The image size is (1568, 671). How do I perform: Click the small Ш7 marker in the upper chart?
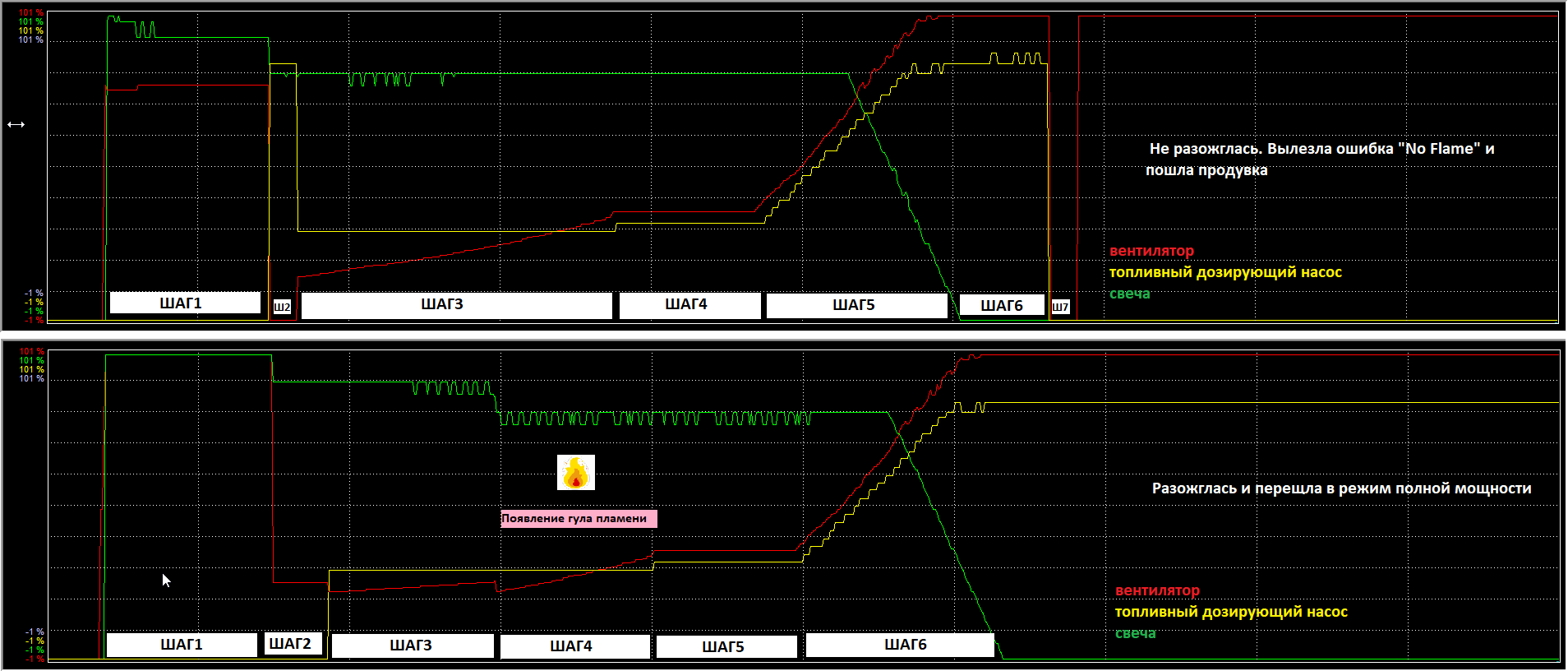tap(1060, 307)
